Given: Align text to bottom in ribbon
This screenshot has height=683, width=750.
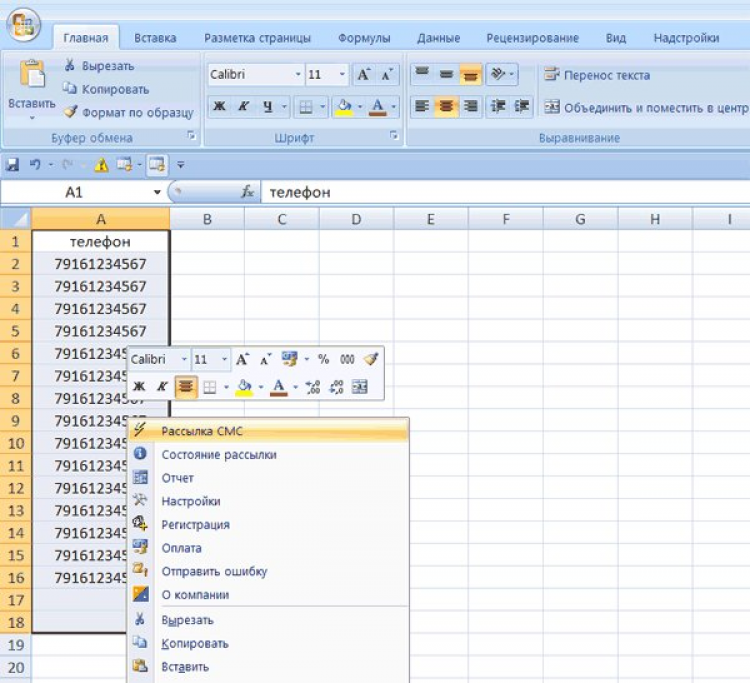Looking at the screenshot, I should [x=470, y=74].
